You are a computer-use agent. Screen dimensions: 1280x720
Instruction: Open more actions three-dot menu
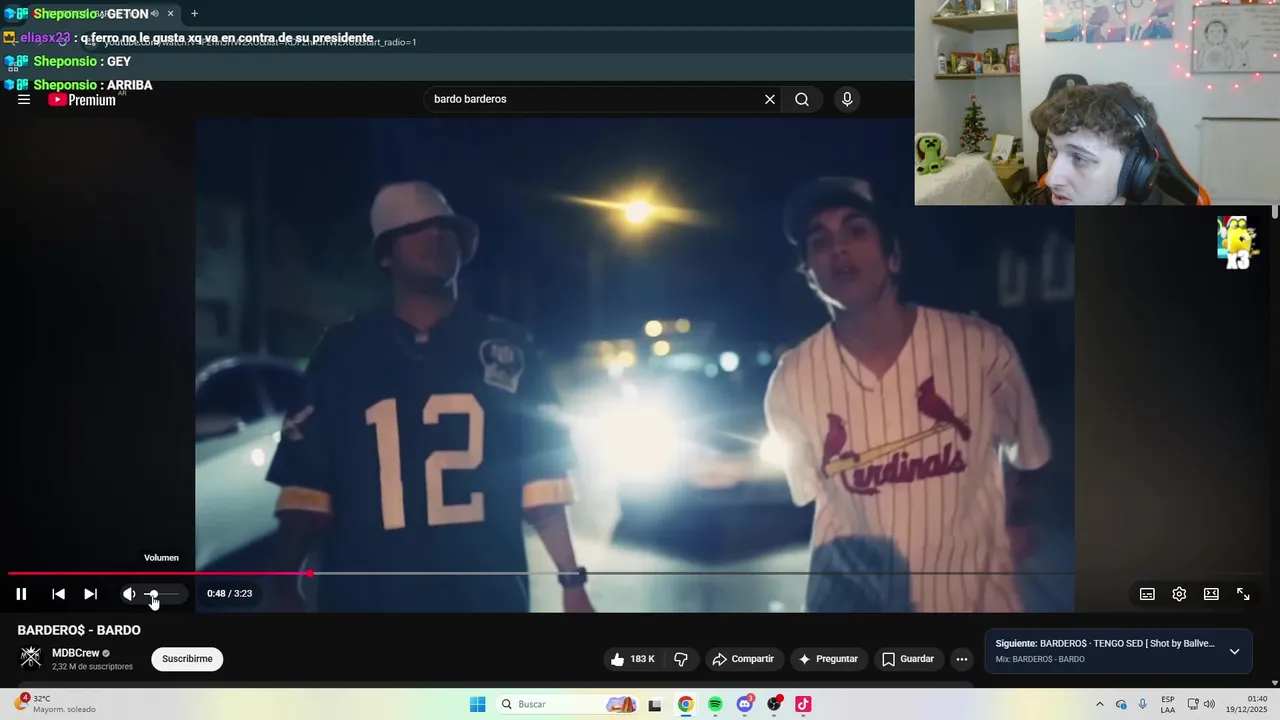(961, 659)
